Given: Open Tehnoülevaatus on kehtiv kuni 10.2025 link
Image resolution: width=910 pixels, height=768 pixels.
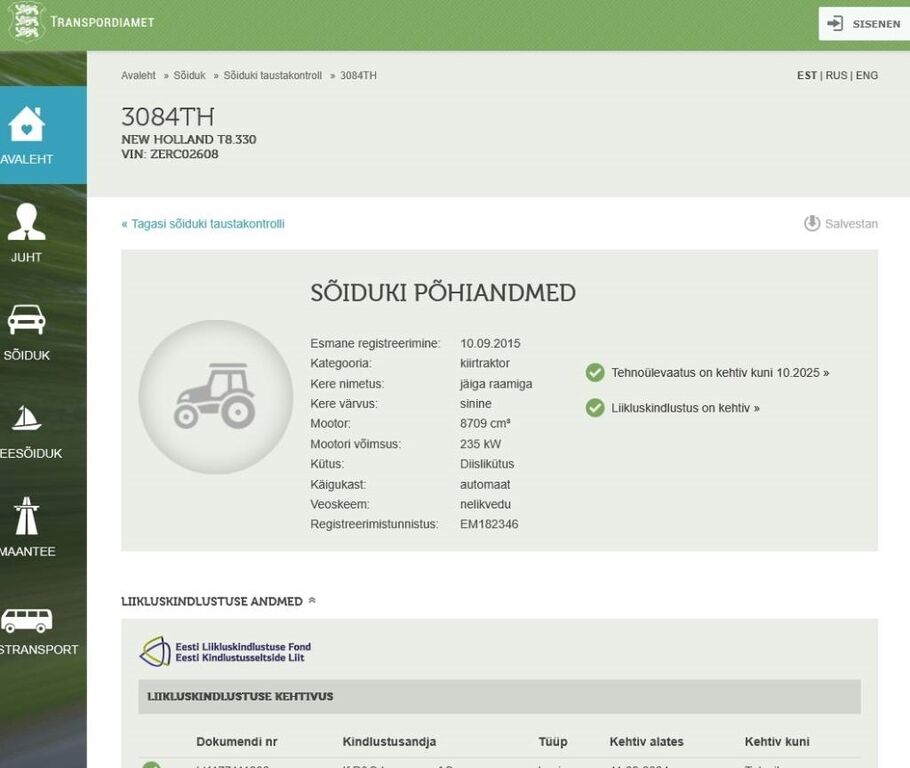Looking at the screenshot, I should point(720,373).
